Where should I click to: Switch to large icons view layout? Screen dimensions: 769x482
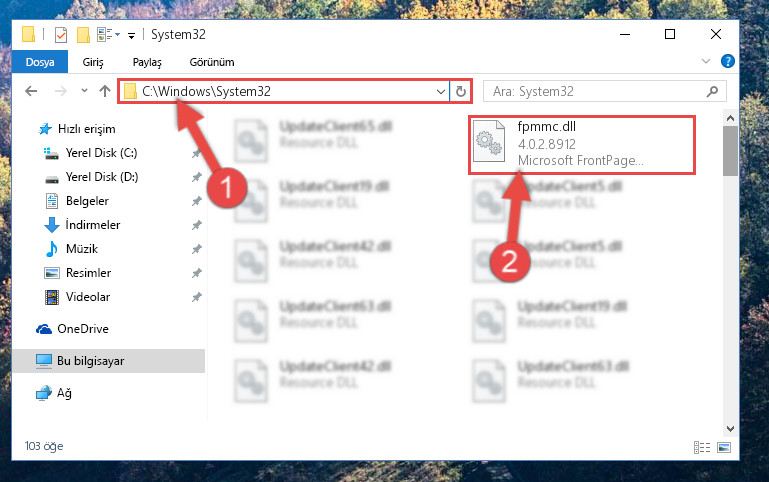click(724, 447)
